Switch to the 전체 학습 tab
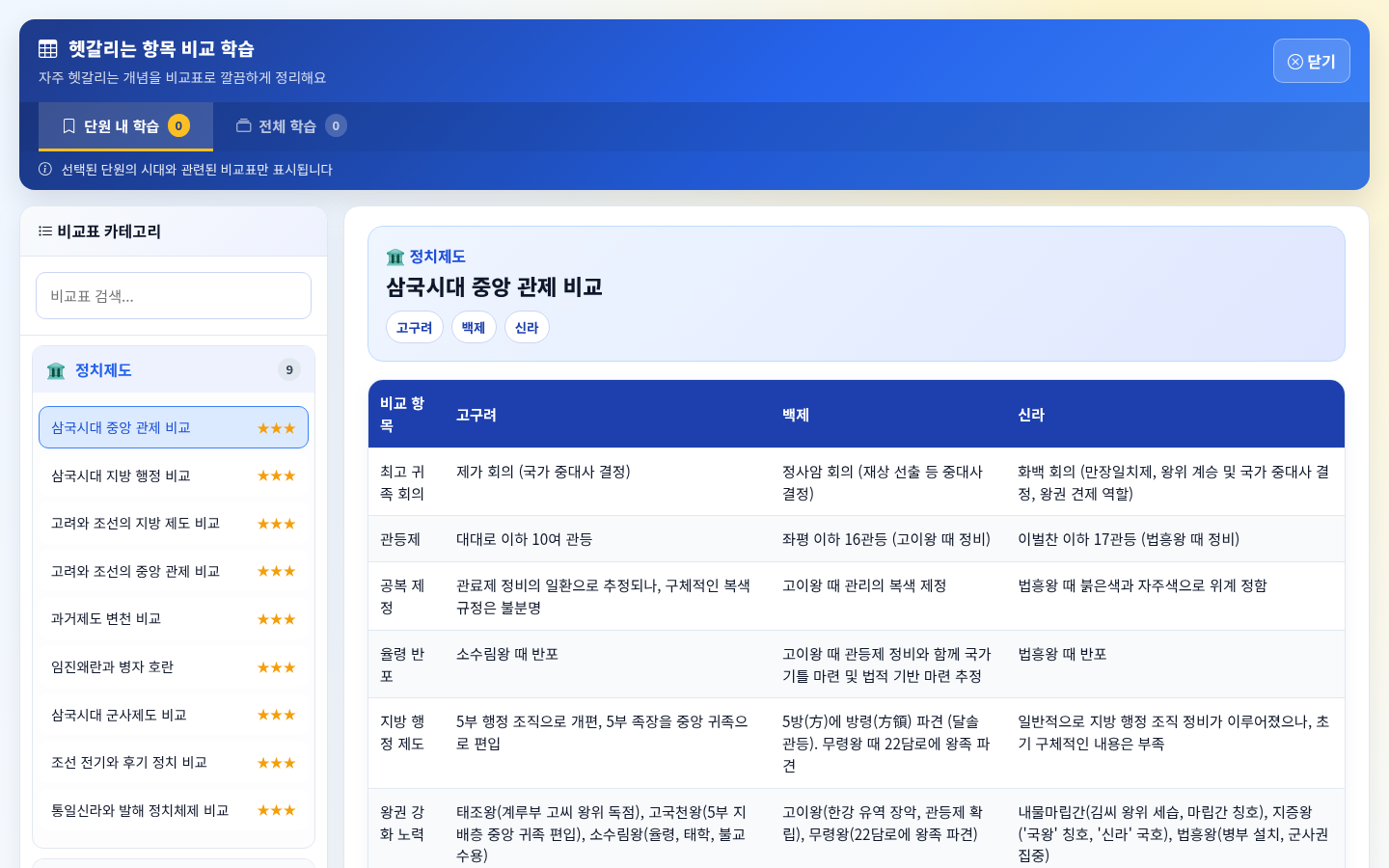1389x868 pixels. pos(289,125)
